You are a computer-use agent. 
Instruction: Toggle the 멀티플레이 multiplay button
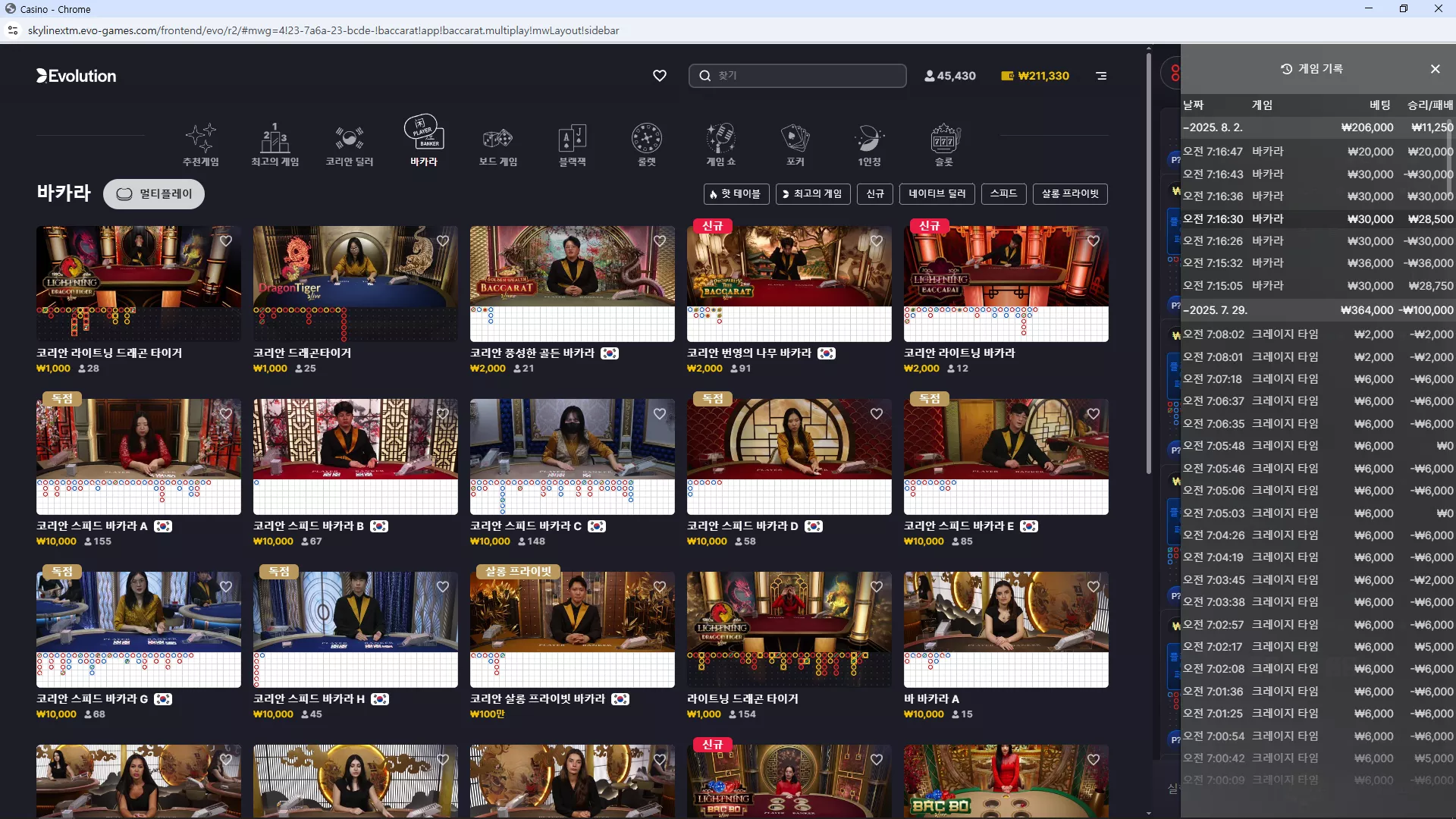154,194
